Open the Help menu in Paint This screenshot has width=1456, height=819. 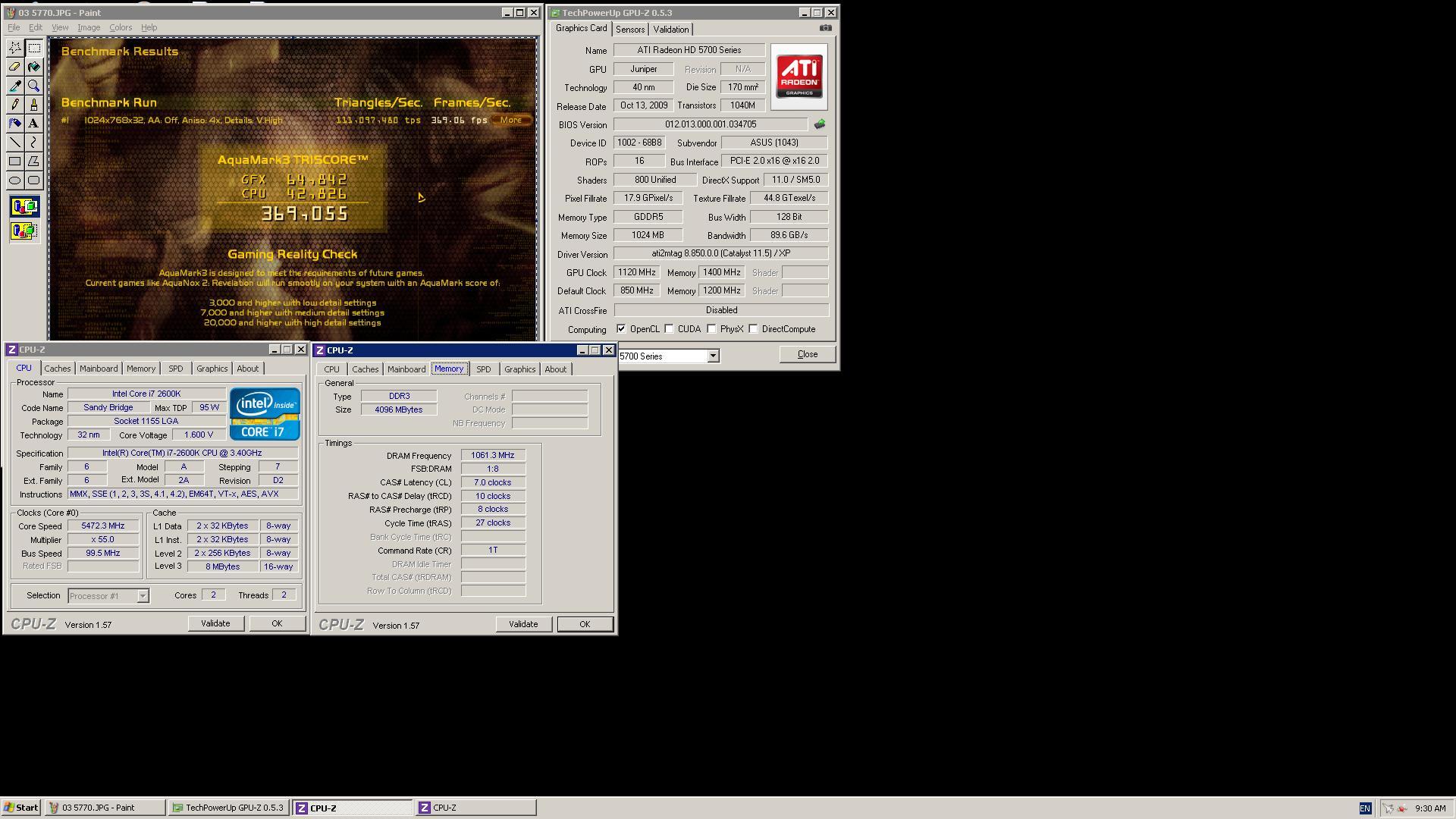[x=149, y=27]
